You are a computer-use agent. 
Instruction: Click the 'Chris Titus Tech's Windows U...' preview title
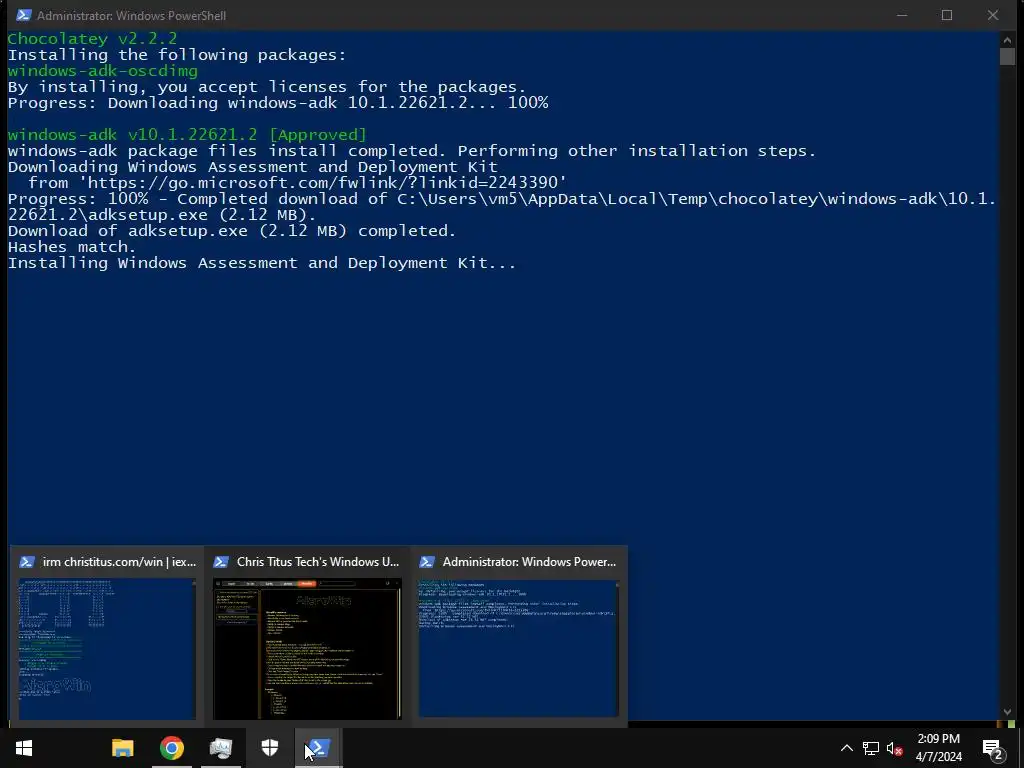click(x=317, y=562)
